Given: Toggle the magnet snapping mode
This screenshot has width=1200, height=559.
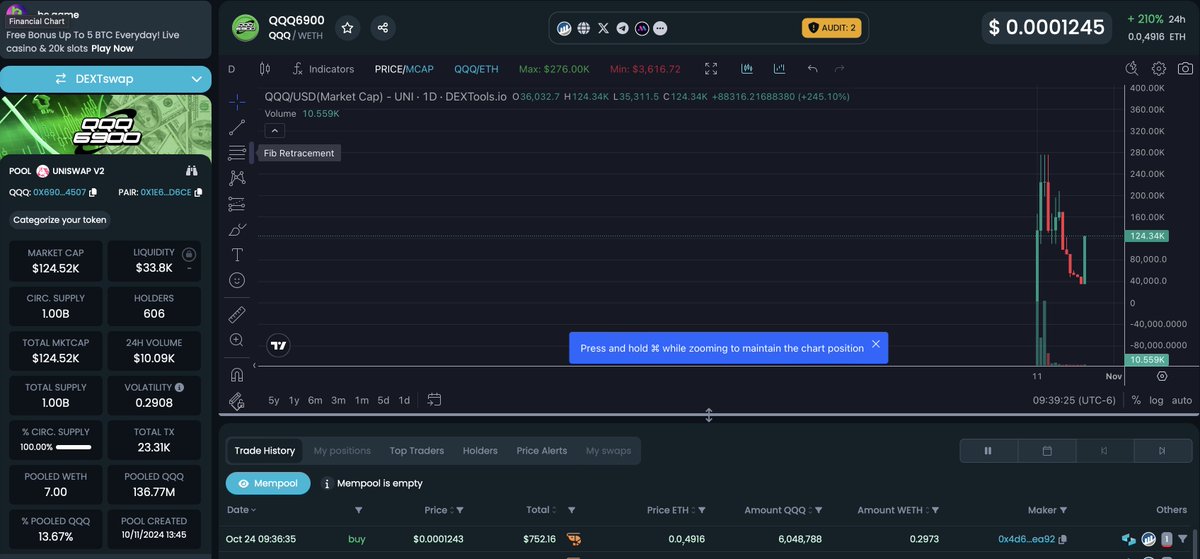Looking at the screenshot, I should click(x=237, y=376).
